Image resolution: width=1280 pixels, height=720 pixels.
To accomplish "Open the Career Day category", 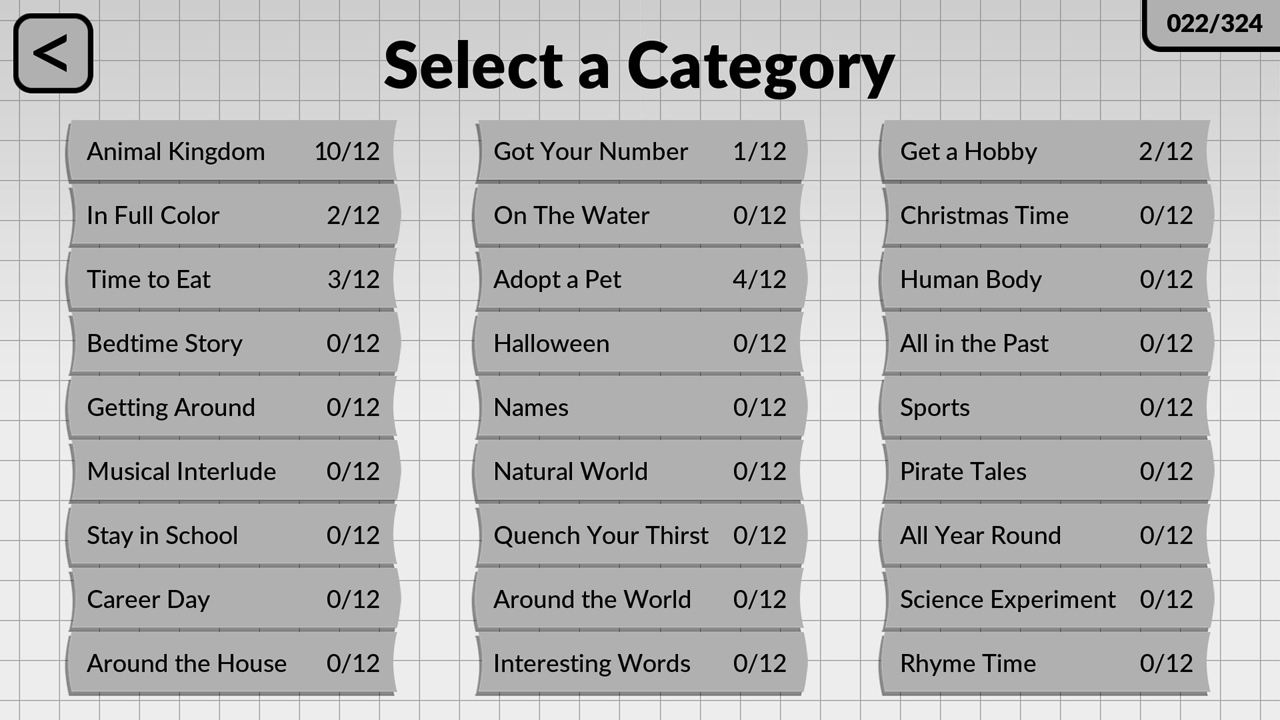I will 232,600.
